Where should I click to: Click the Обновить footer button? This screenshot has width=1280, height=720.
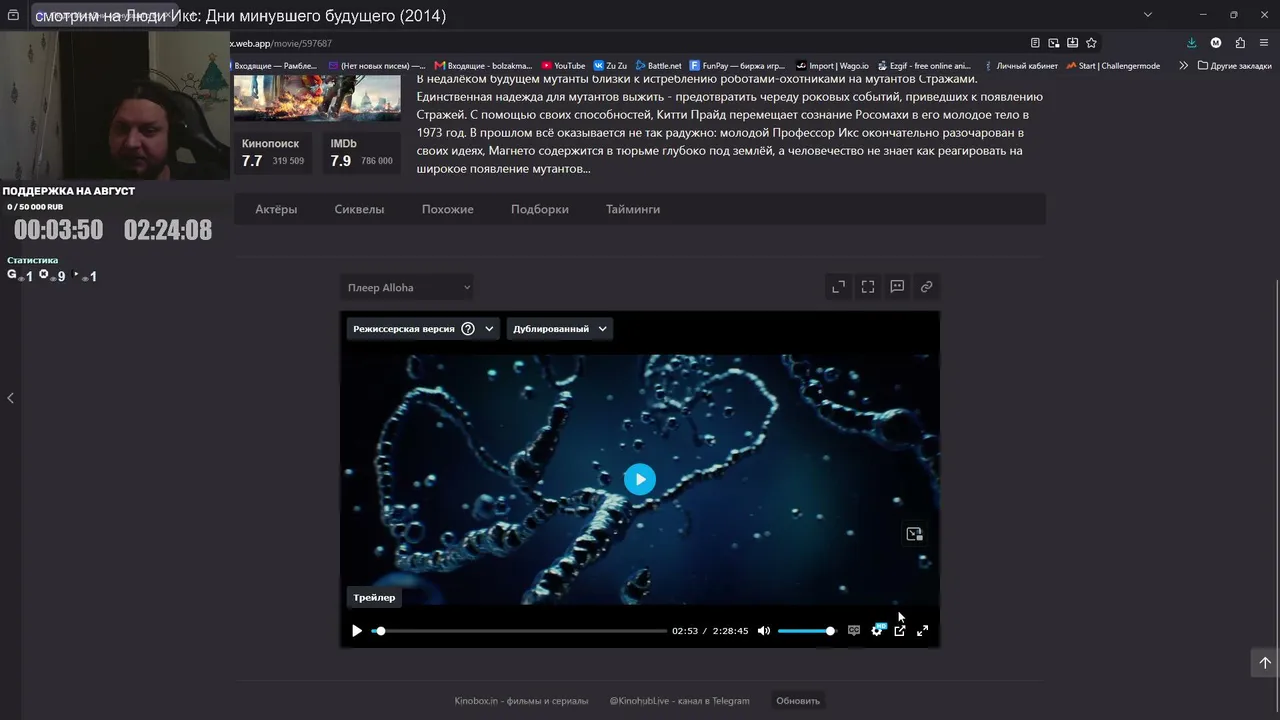coord(798,701)
